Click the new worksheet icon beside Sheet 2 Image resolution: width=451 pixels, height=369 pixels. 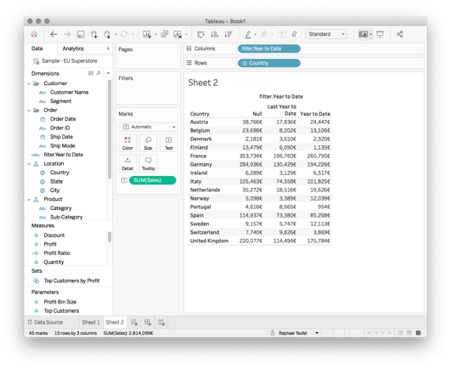(x=134, y=322)
